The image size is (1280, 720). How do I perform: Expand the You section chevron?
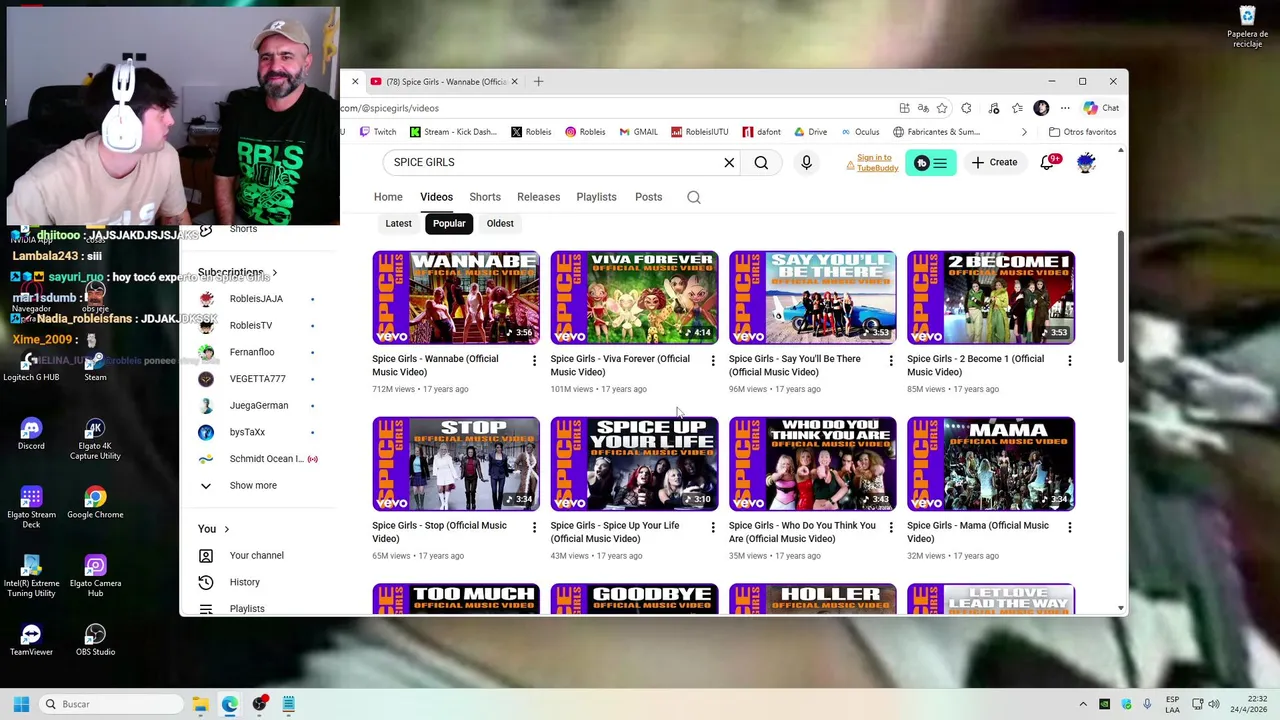coord(227,529)
